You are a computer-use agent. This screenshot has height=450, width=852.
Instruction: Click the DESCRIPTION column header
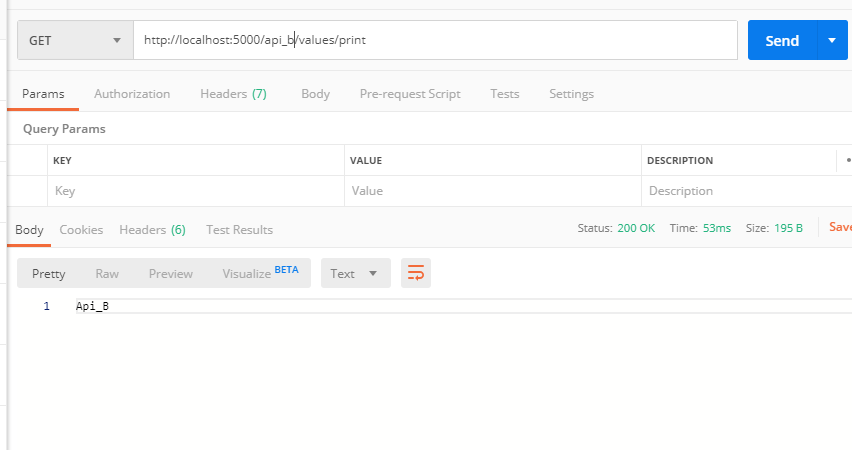[680, 160]
